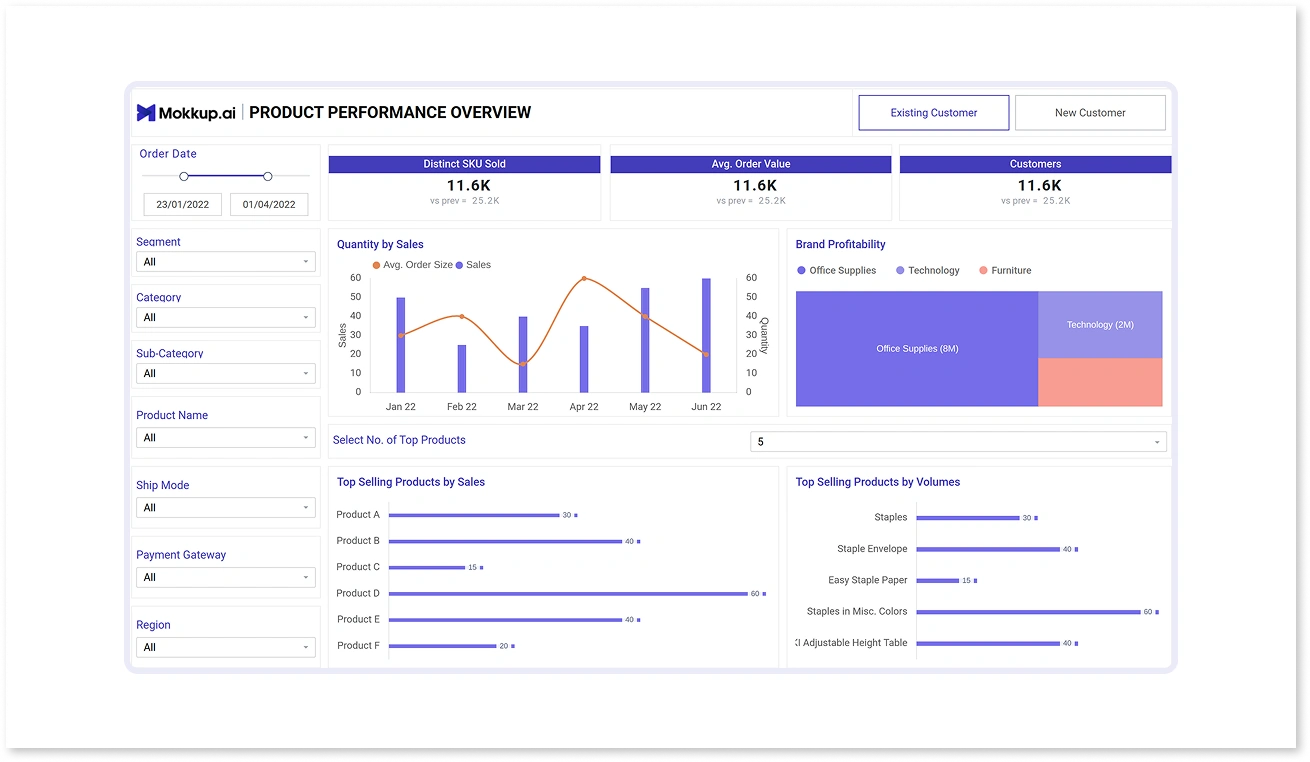Click the Apr 22 peak point on orange line
The image size is (1310, 762).
(584, 279)
